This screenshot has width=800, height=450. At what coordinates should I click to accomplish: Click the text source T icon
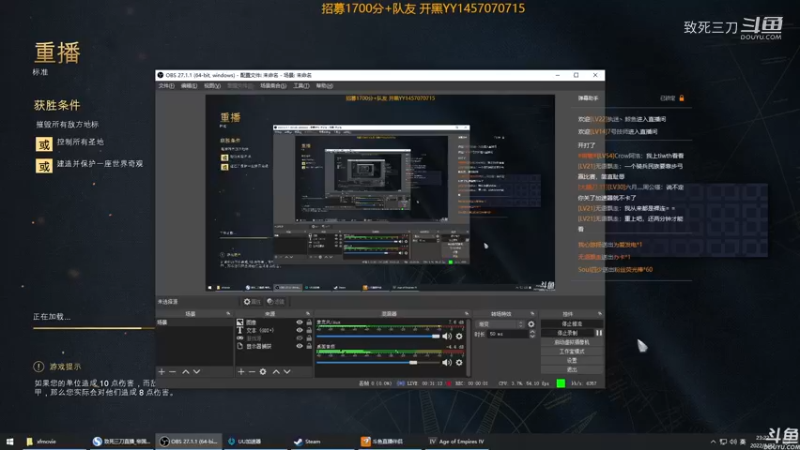coord(240,330)
